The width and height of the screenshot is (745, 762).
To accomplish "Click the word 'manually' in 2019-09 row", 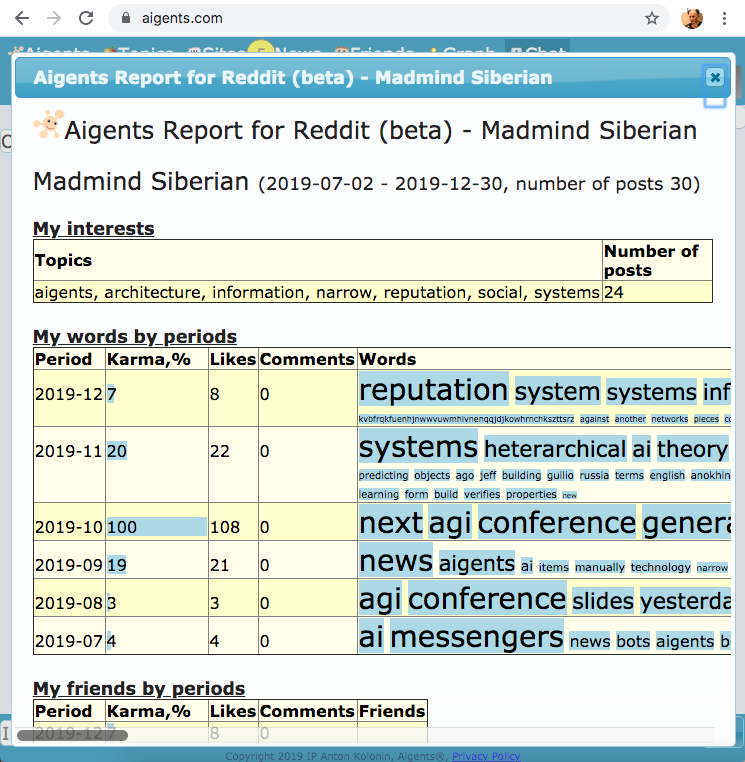I will click(x=600, y=567).
